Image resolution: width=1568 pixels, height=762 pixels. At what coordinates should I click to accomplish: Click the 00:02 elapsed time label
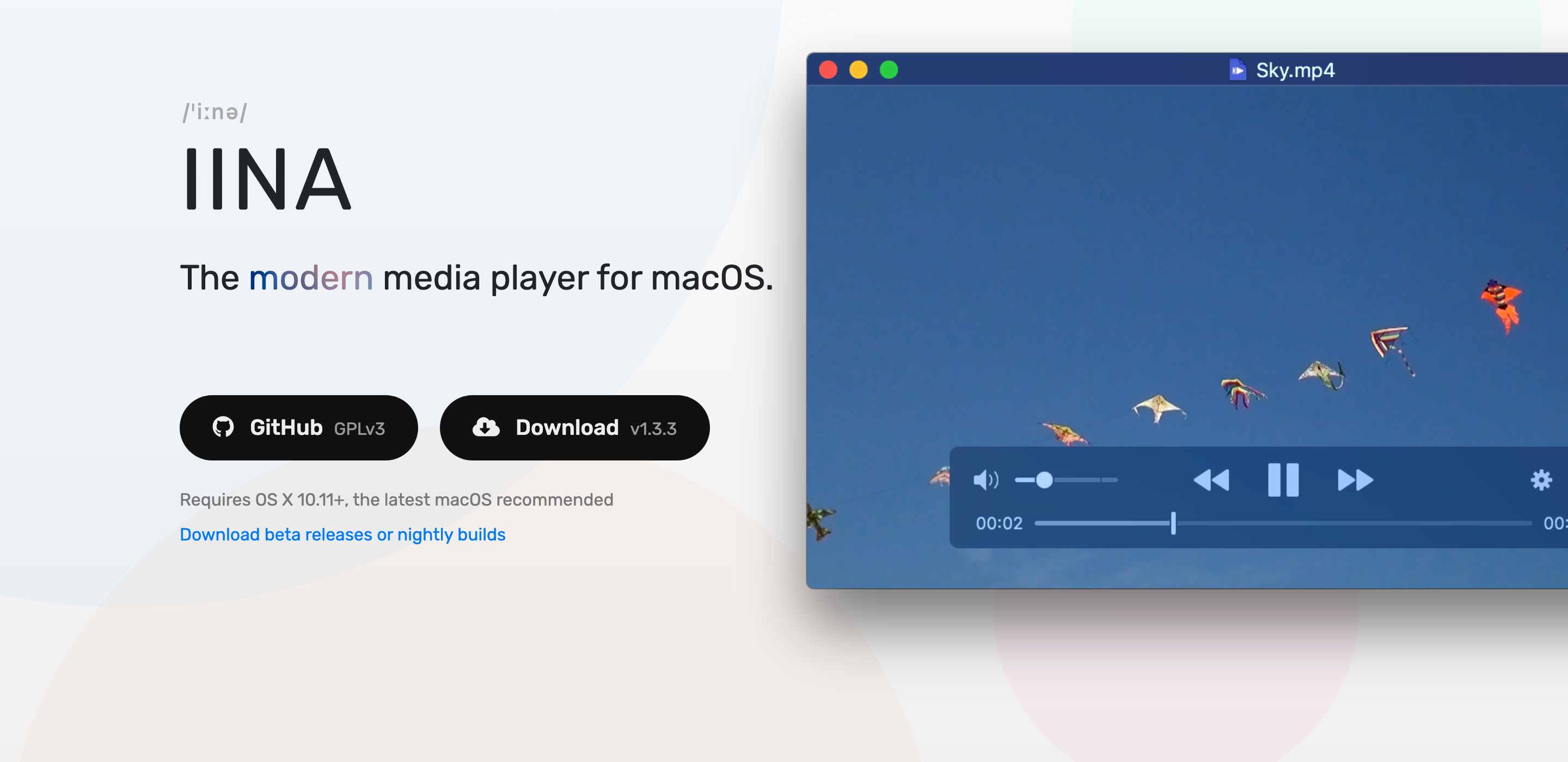point(999,523)
